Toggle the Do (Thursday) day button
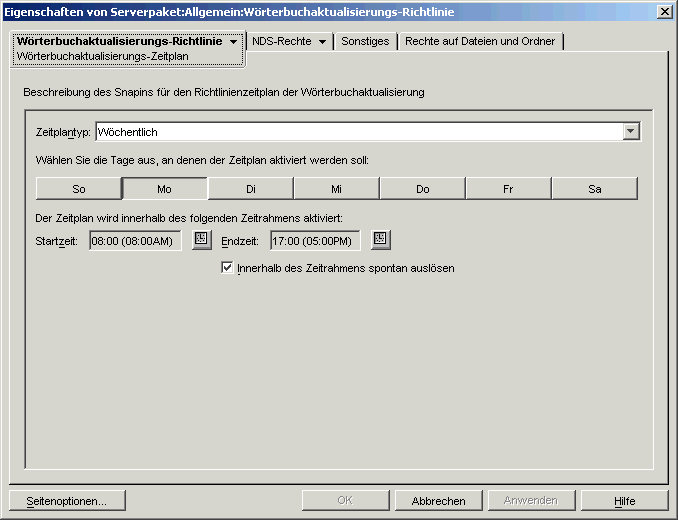Image resolution: width=678 pixels, height=520 pixels. pyautogui.click(x=422, y=189)
